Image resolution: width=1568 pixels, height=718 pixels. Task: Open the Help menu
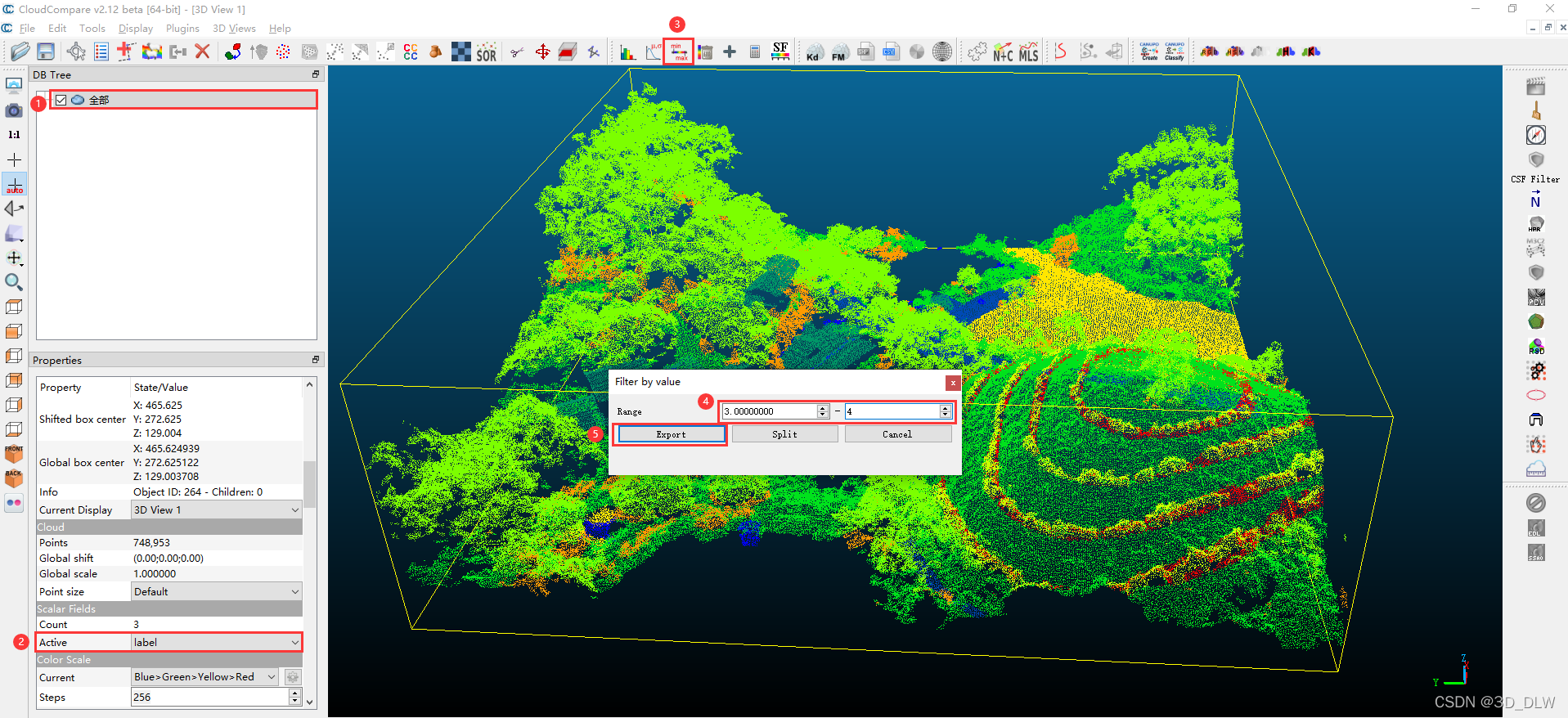point(280,29)
